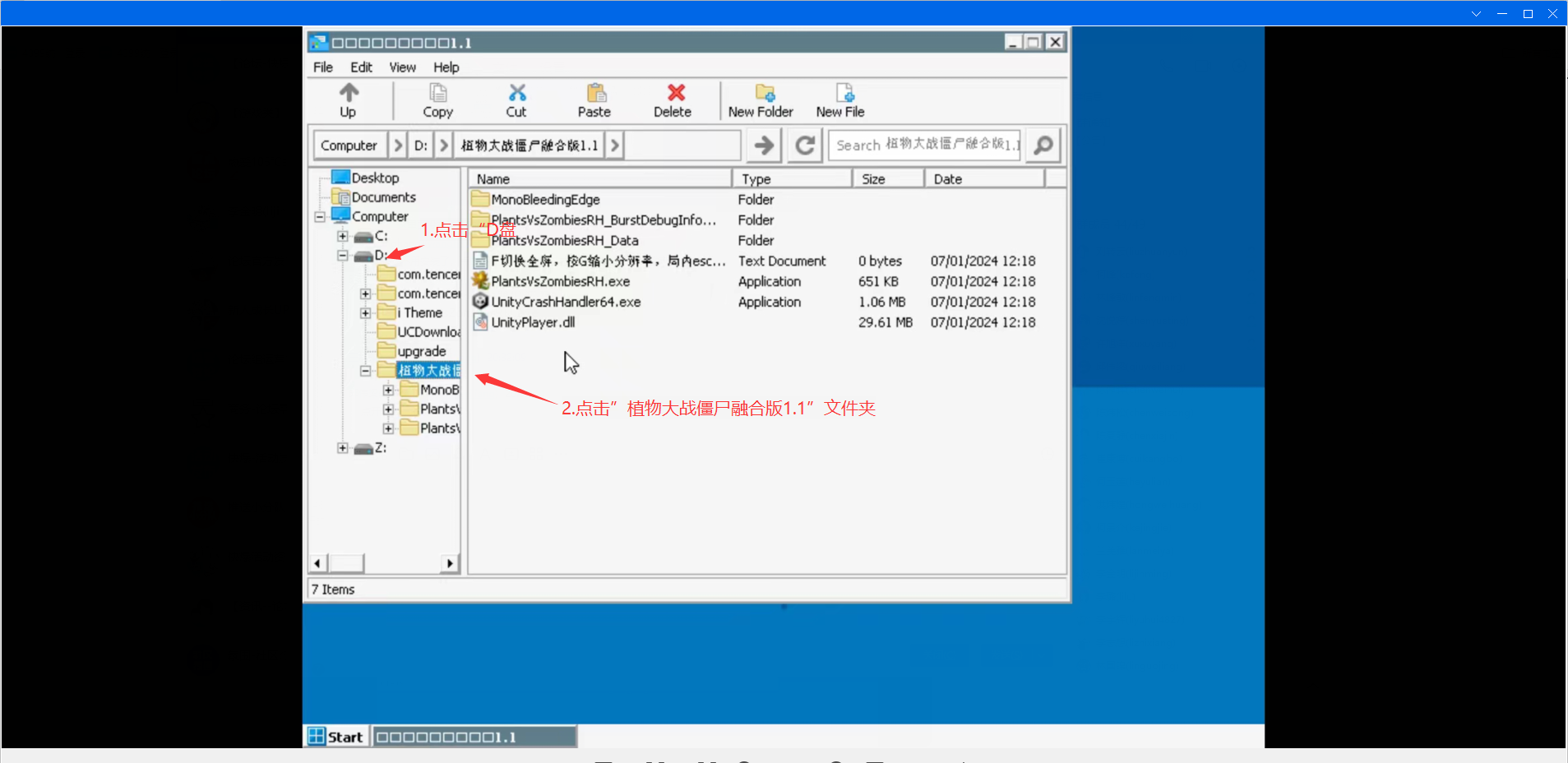Click the 29.61 MB size cell
Screen dimensions: 1568x763
coord(886,322)
